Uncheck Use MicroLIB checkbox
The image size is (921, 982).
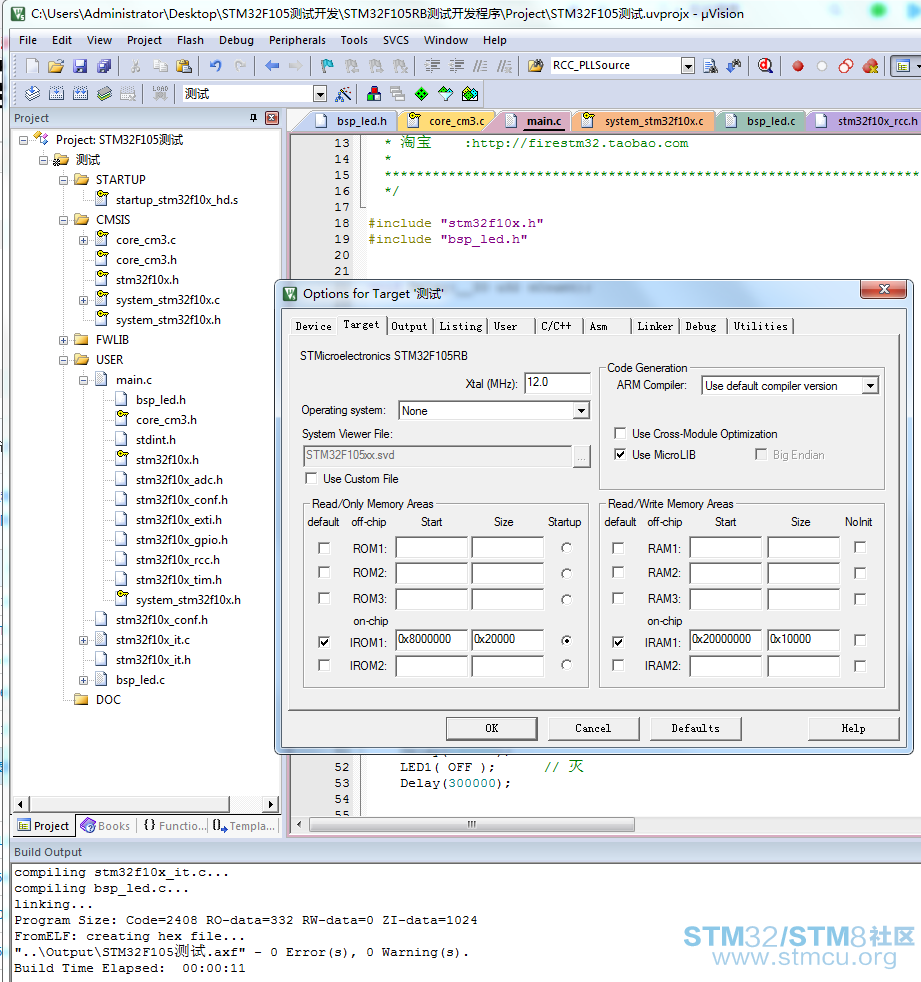[x=620, y=455]
